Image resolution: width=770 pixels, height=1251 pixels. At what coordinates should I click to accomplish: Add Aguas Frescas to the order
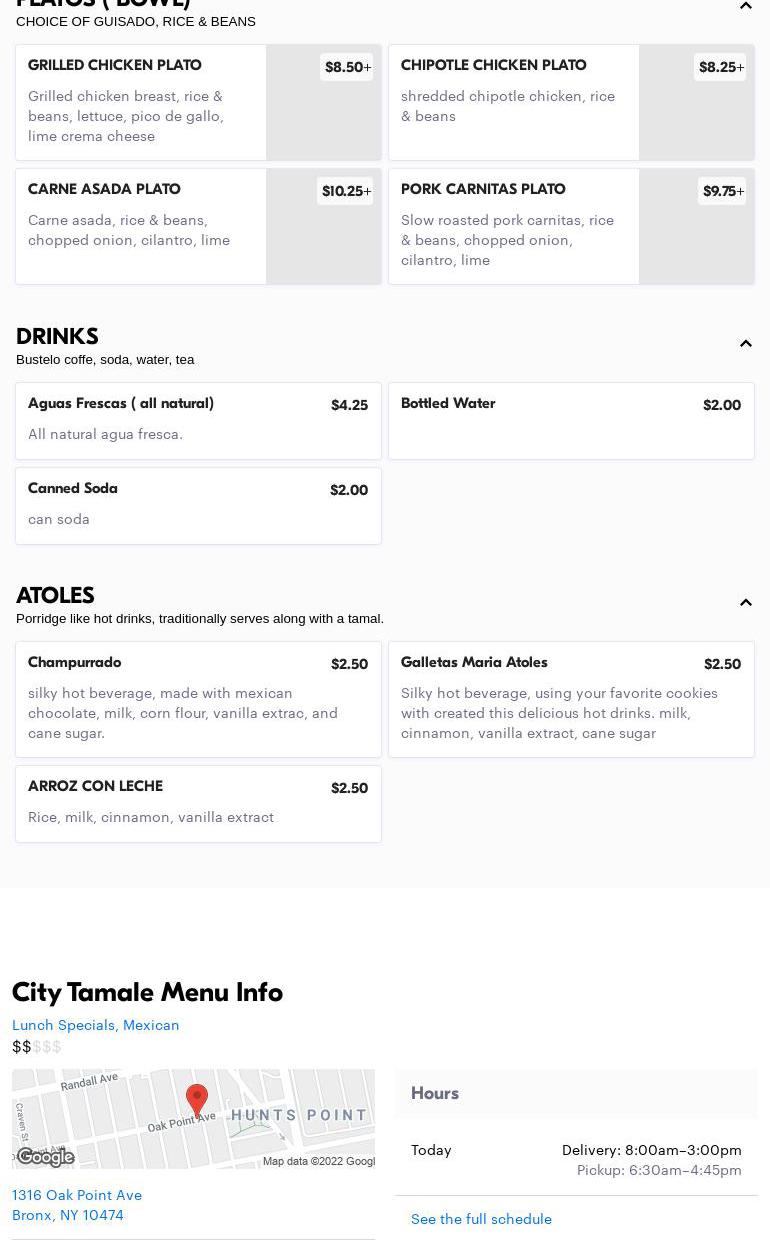[x=198, y=420]
